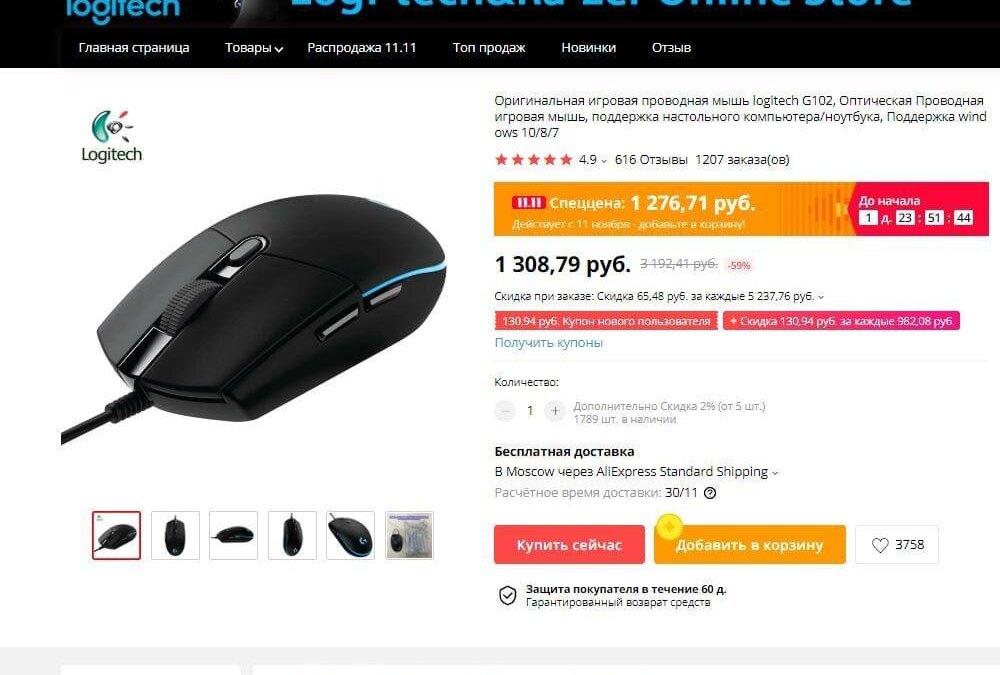The image size is (1000, 675).
Task: Add item to wishlist via heart icon
Action: pos(879,545)
